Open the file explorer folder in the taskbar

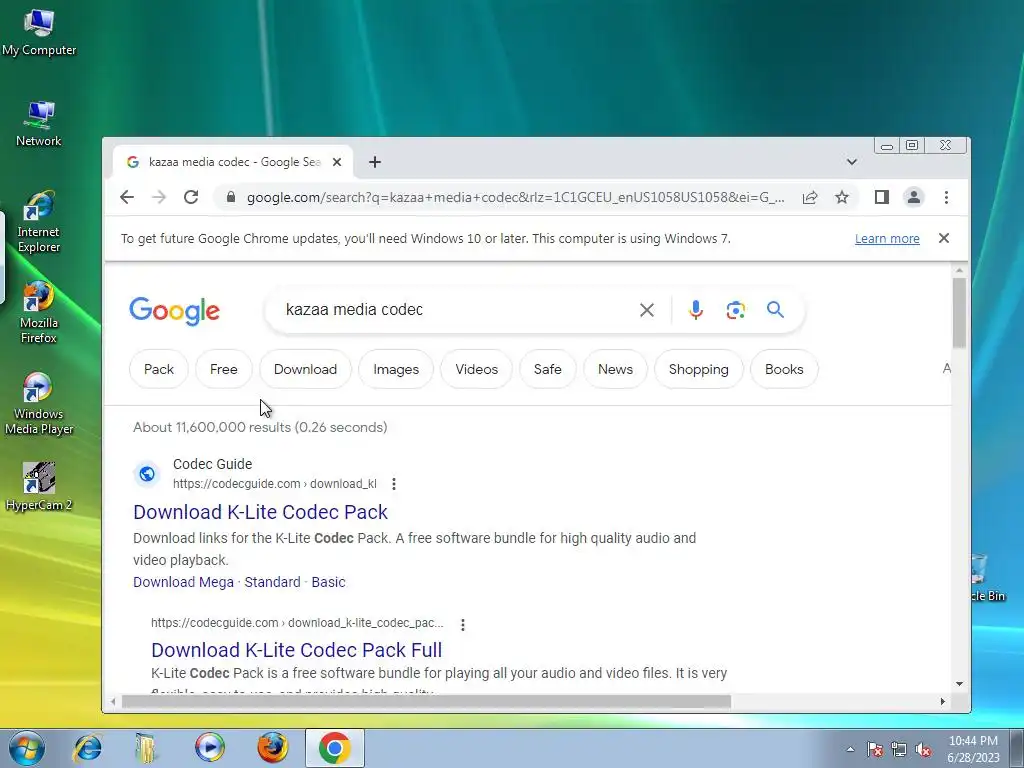coord(146,748)
